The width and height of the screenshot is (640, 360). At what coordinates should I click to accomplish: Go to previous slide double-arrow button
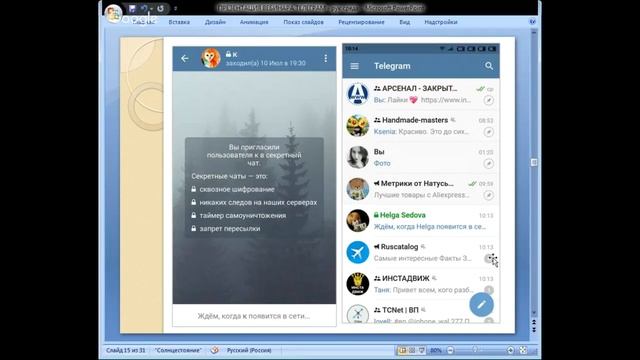533,322
